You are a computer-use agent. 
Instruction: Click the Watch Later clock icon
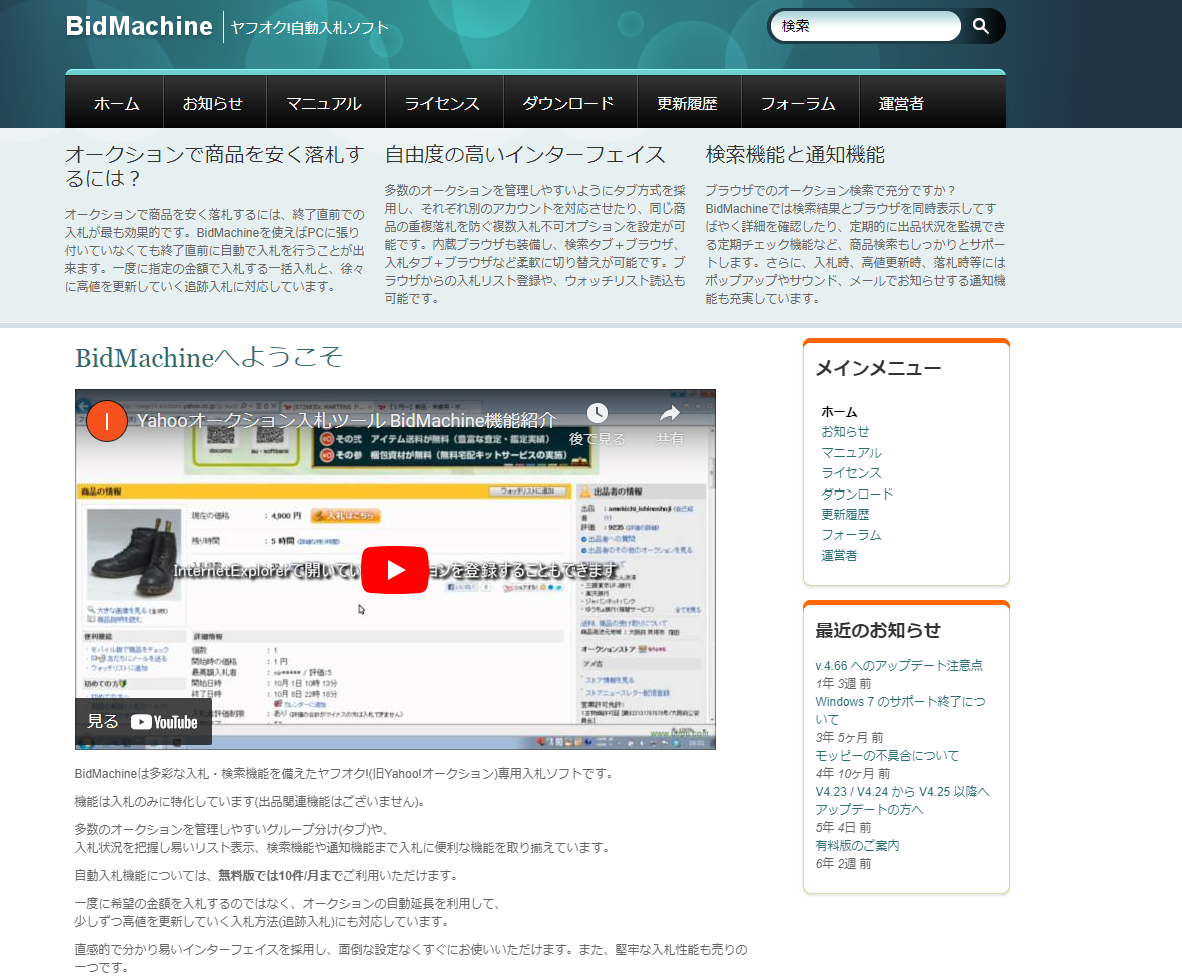click(597, 414)
